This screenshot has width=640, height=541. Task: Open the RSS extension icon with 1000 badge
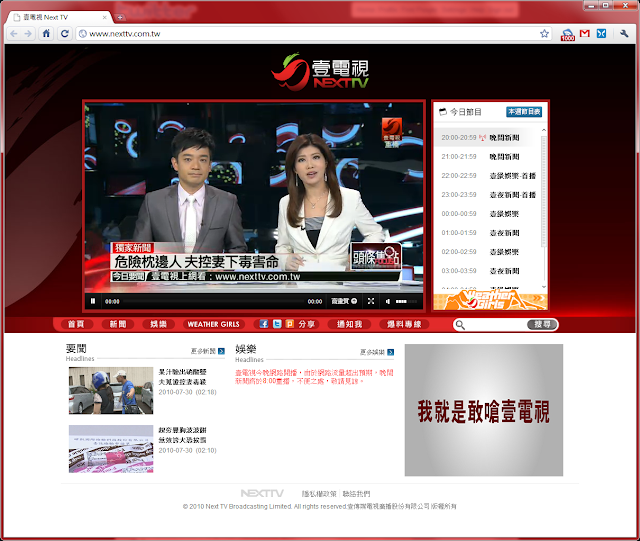[567, 35]
